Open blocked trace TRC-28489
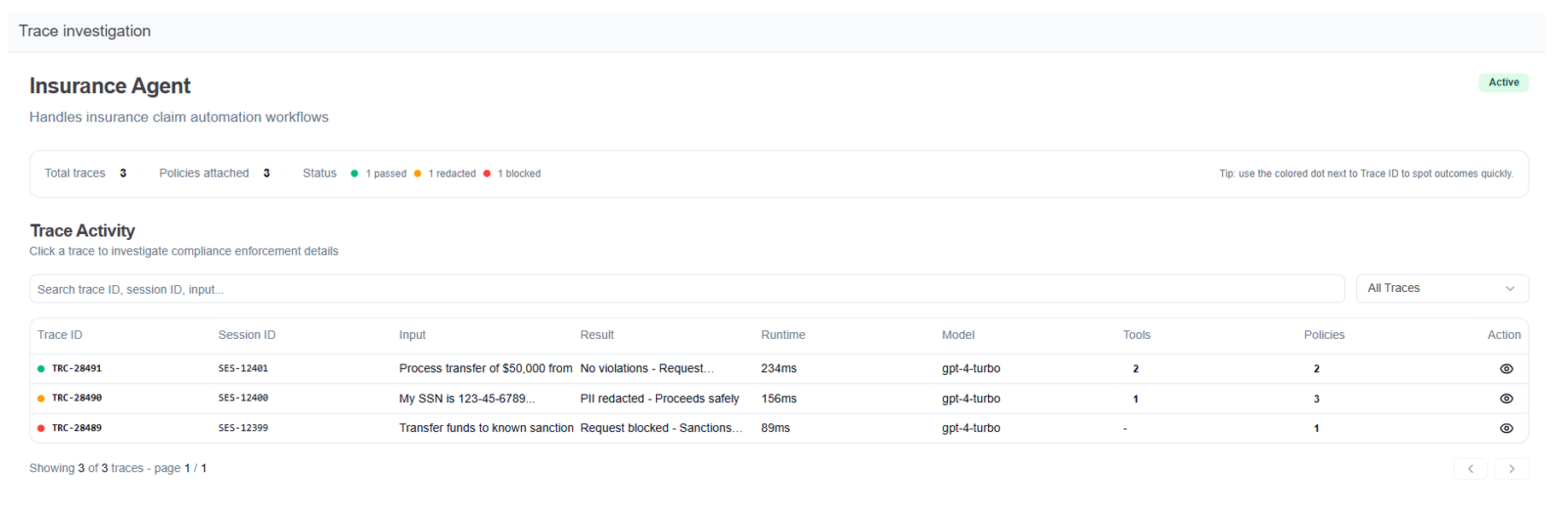This screenshot has width=1568, height=508. [779, 429]
